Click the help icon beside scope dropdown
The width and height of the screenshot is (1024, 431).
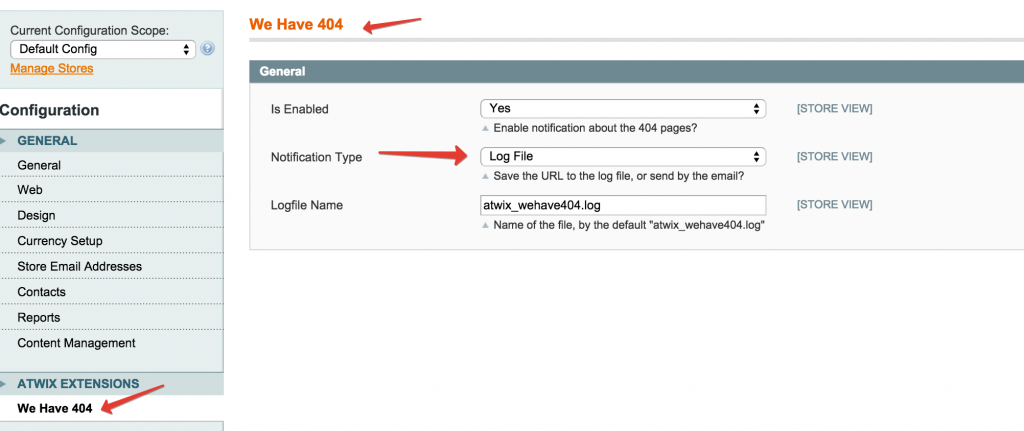click(x=208, y=48)
